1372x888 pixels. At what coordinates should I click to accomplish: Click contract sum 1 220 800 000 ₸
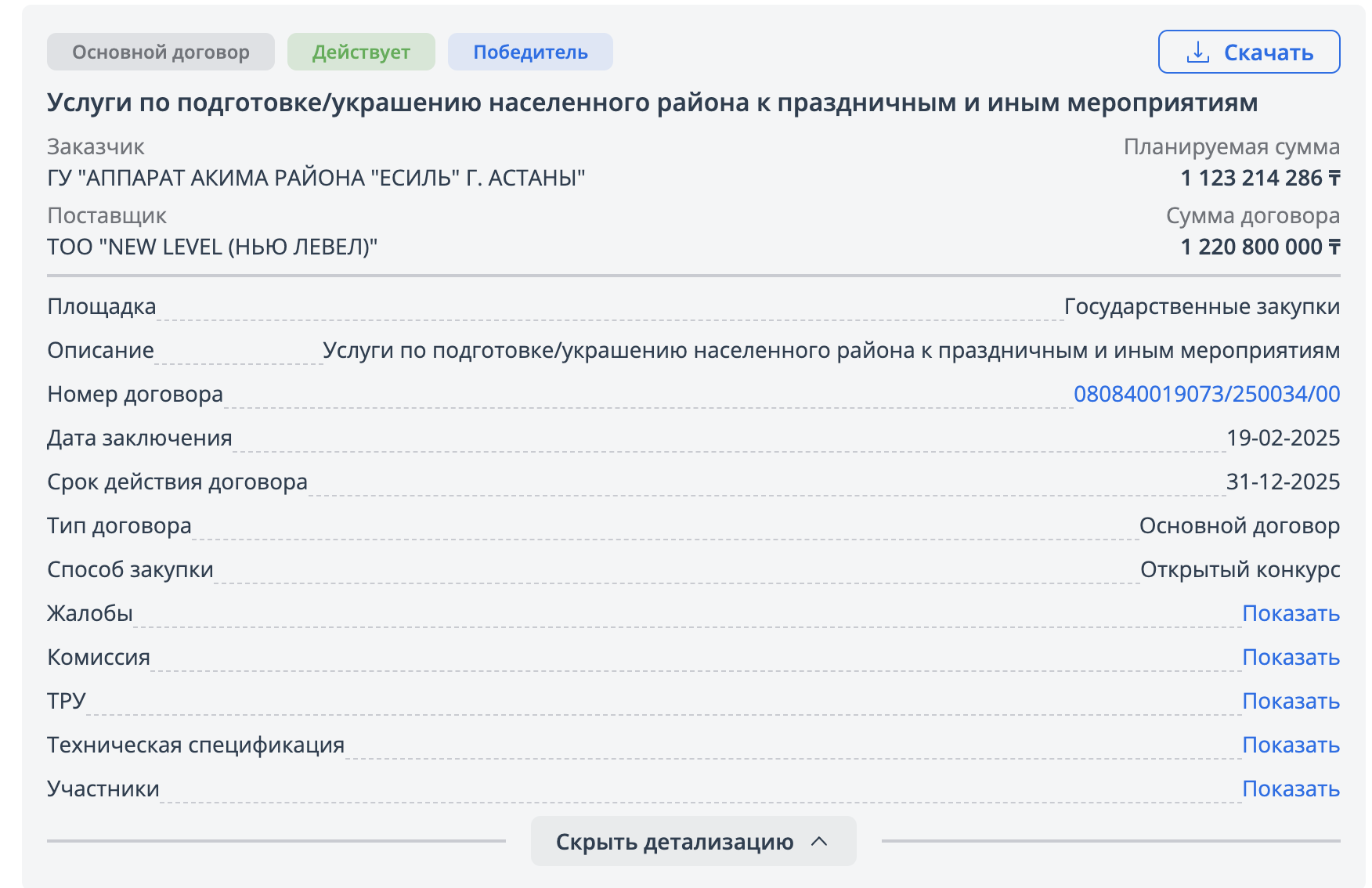click(1260, 247)
